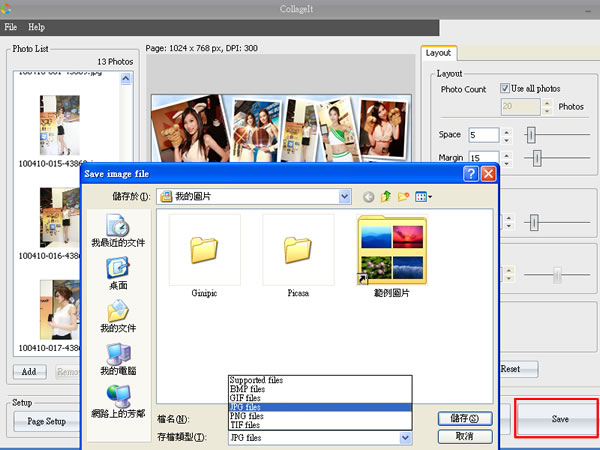Choose JPG files type option
The width and height of the screenshot is (600, 450).
click(320, 407)
